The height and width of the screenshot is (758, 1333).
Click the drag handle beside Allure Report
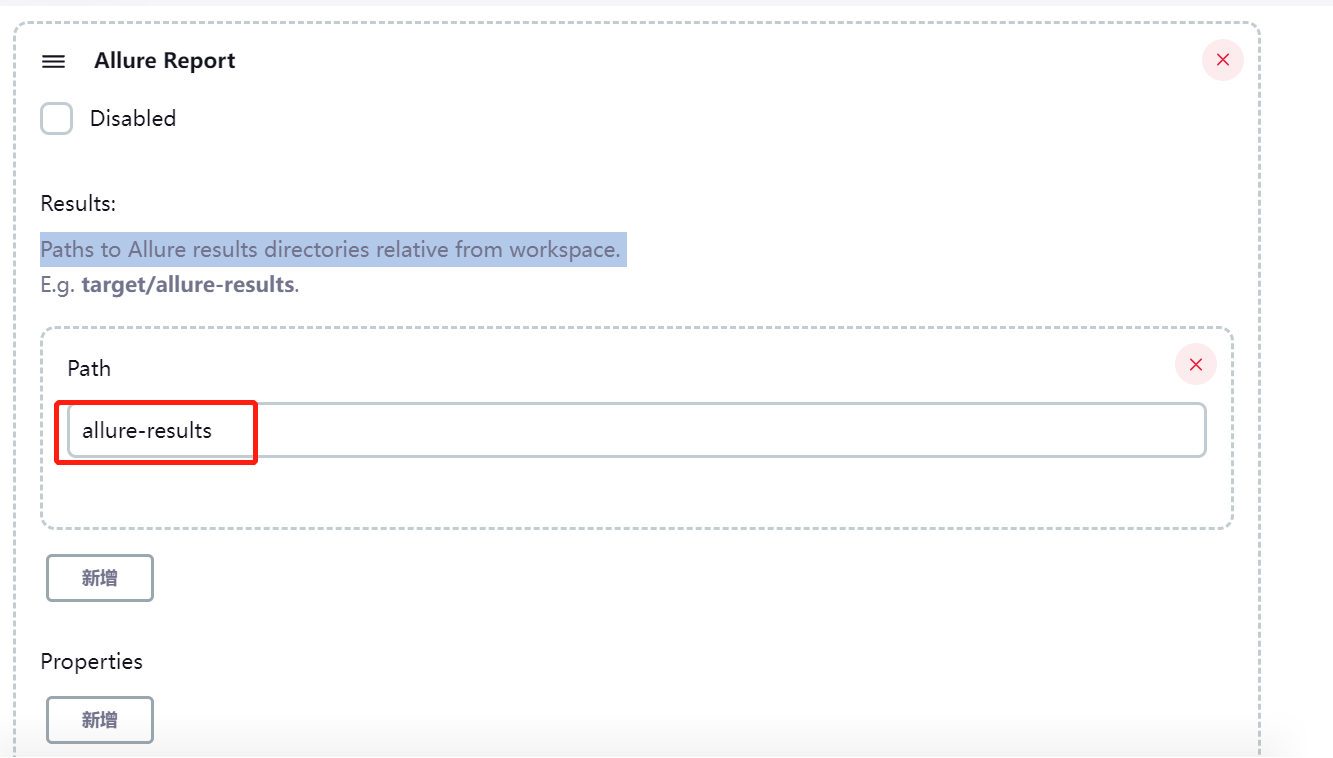(53, 61)
